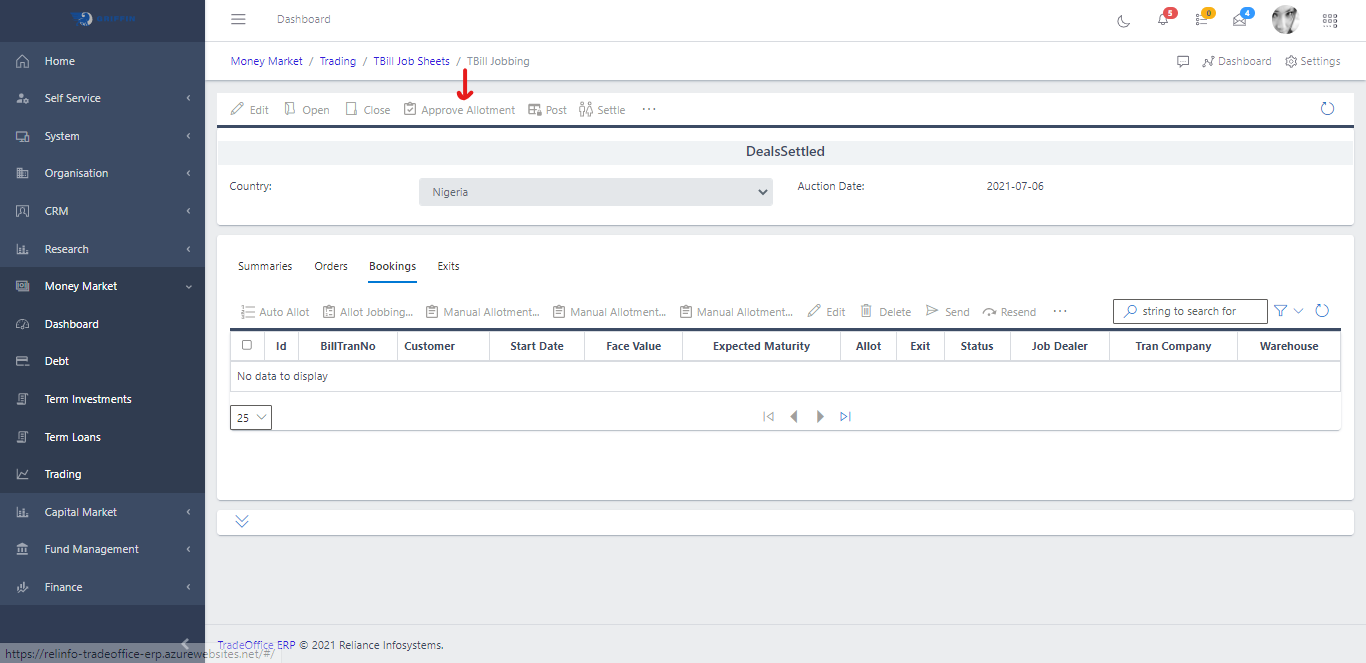
Task: Click the Settle toolbar button
Action: [602, 110]
